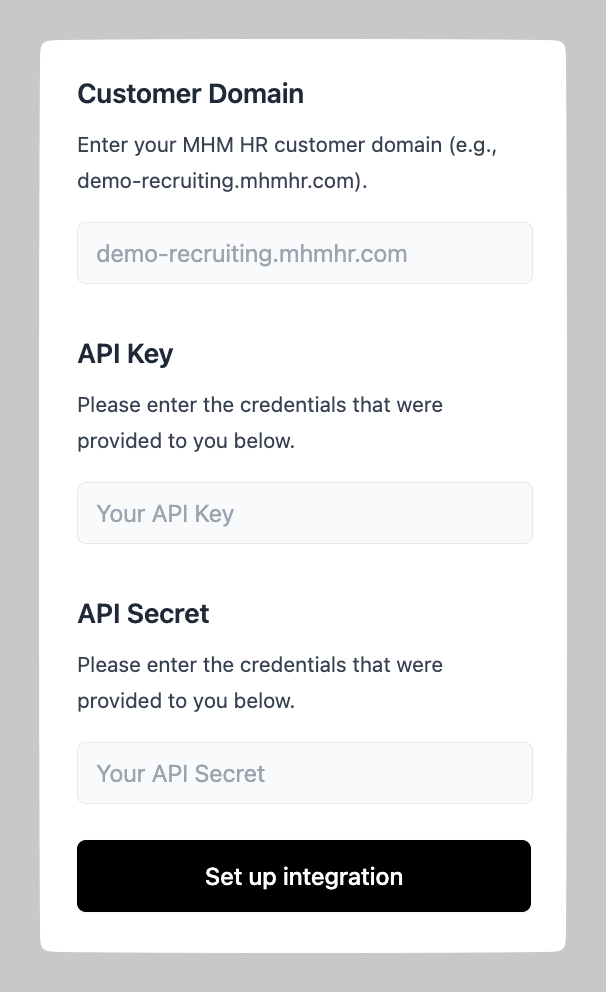The width and height of the screenshot is (606, 992).
Task: Select the Your API Secret input box
Action: click(x=304, y=773)
